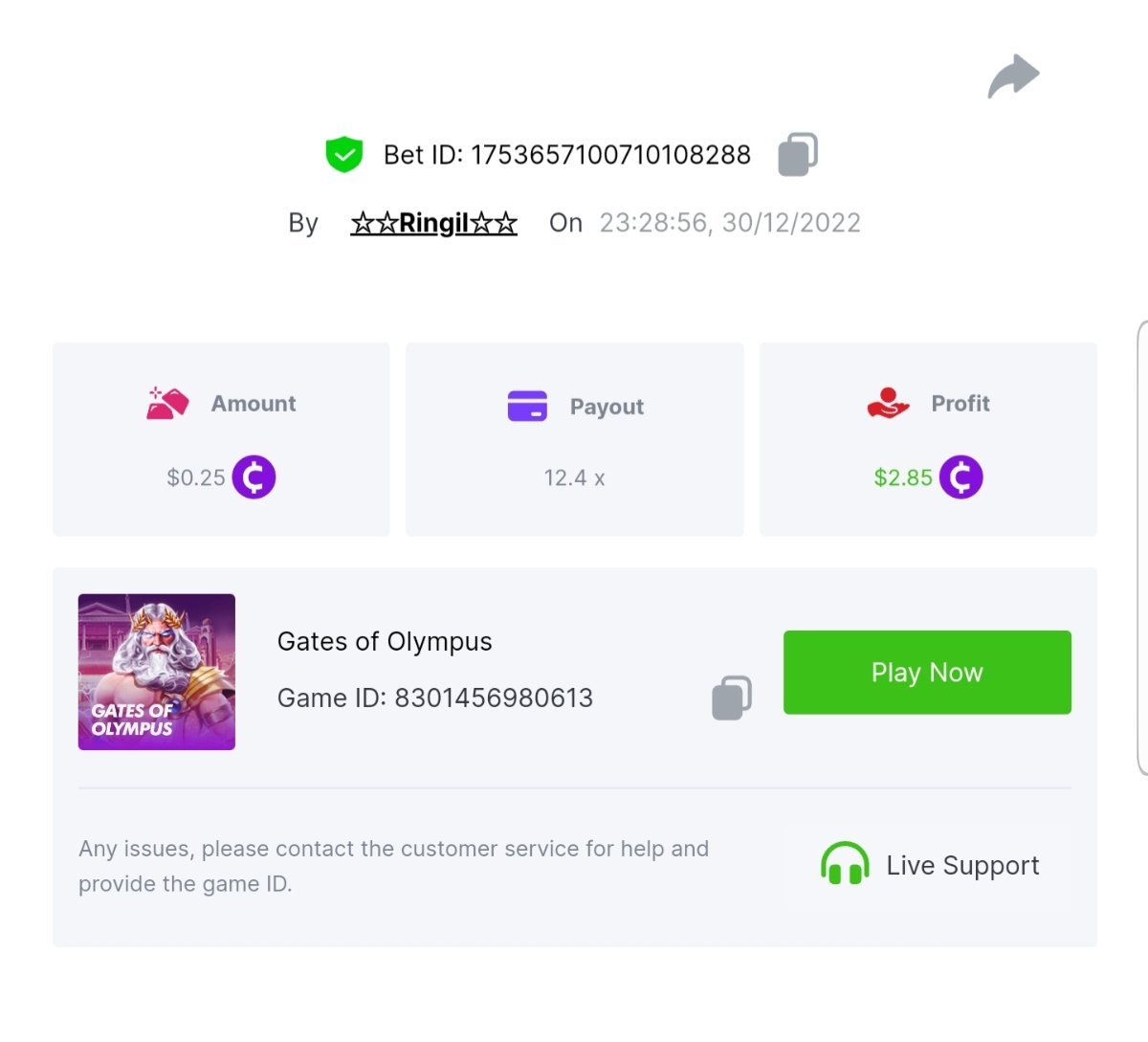Select the Bet ID number text
Viewport: 1148px width, 1042px height.
pyautogui.click(x=610, y=155)
